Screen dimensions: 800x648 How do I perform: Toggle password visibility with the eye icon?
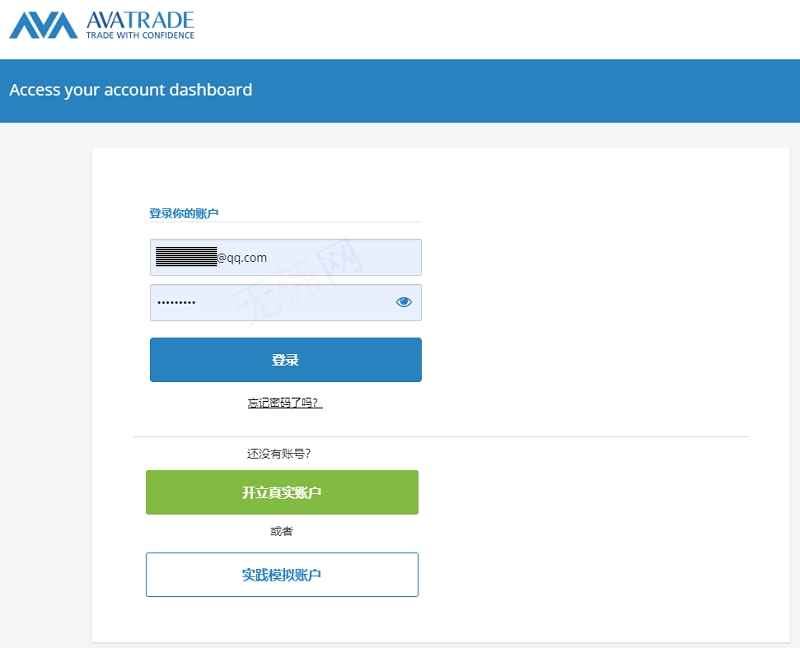click(x=404, y=302)
